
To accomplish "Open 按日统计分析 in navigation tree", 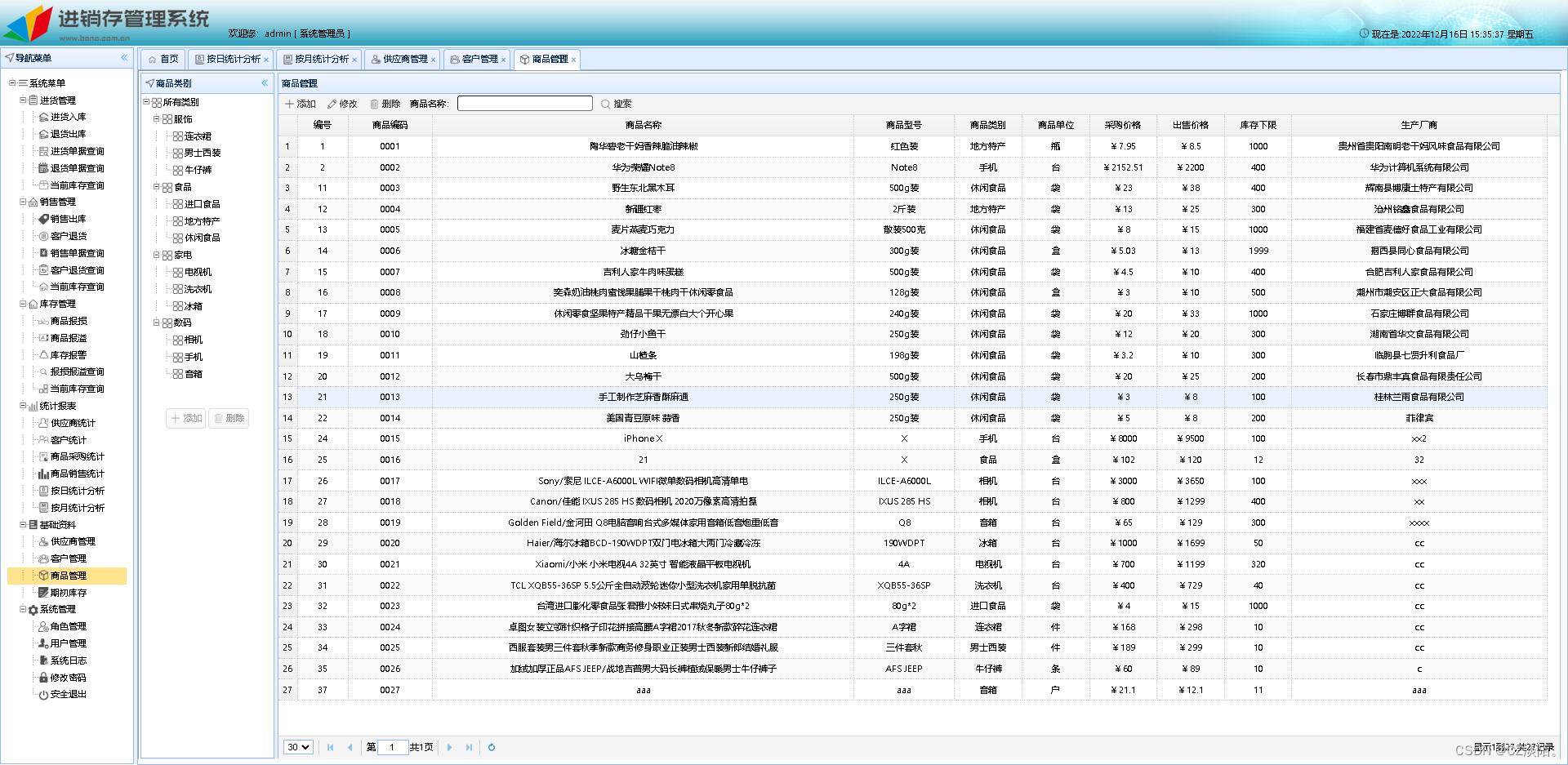I will point(77,491).
